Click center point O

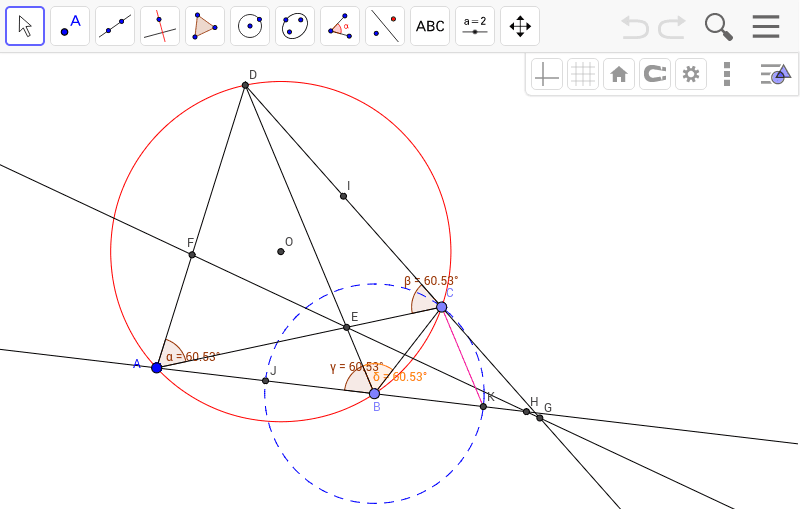click(281, 251)
